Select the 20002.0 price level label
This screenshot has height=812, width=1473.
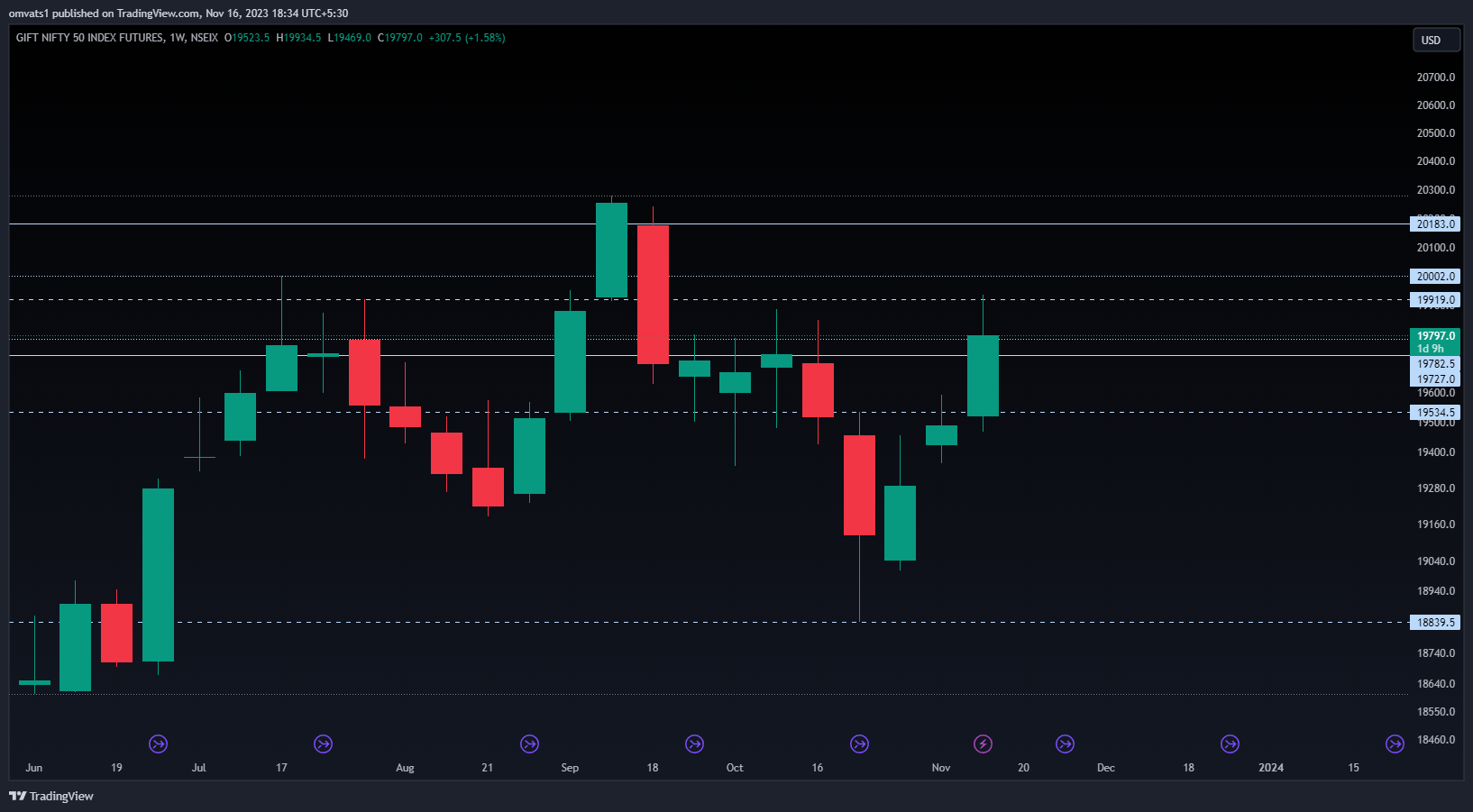1435,277
